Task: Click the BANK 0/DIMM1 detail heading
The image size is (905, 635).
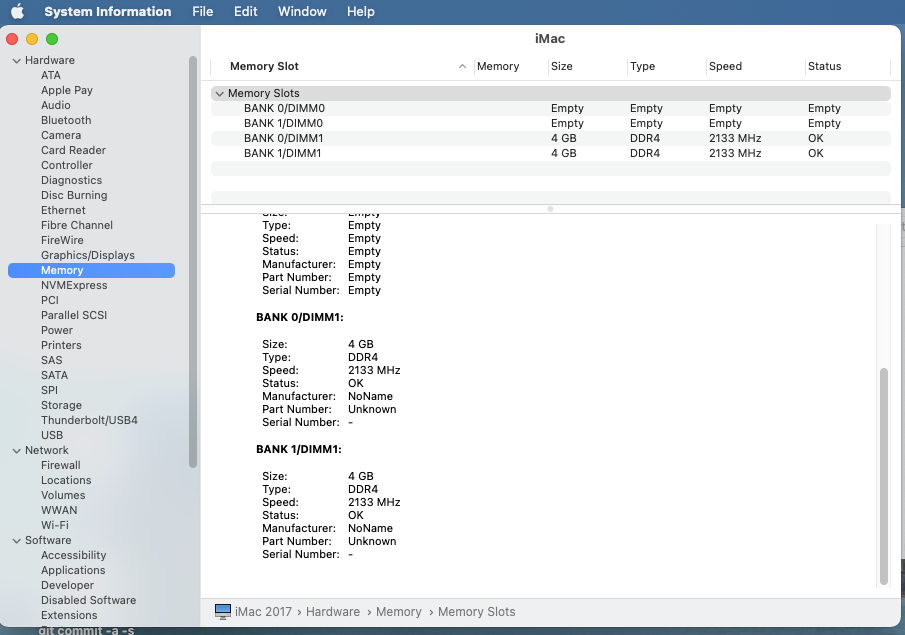Action: tap(300, 318)
